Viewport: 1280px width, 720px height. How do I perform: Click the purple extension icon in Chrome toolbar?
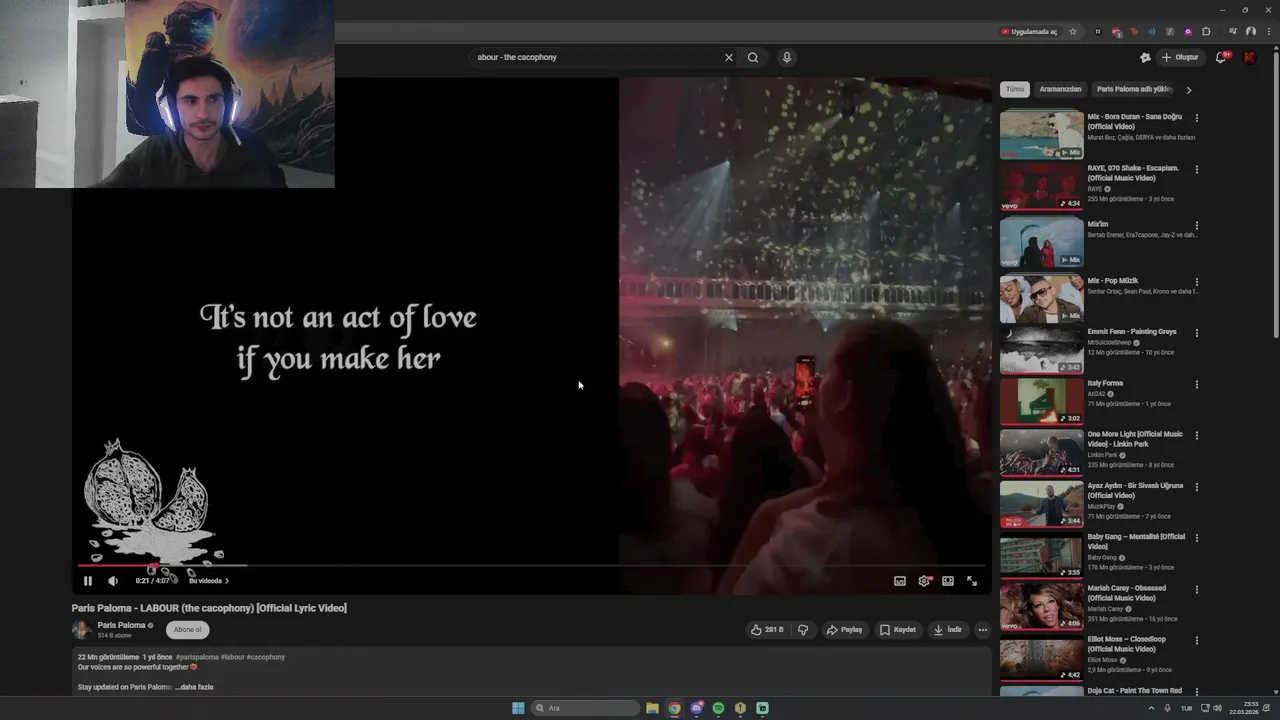[1188, 31]
